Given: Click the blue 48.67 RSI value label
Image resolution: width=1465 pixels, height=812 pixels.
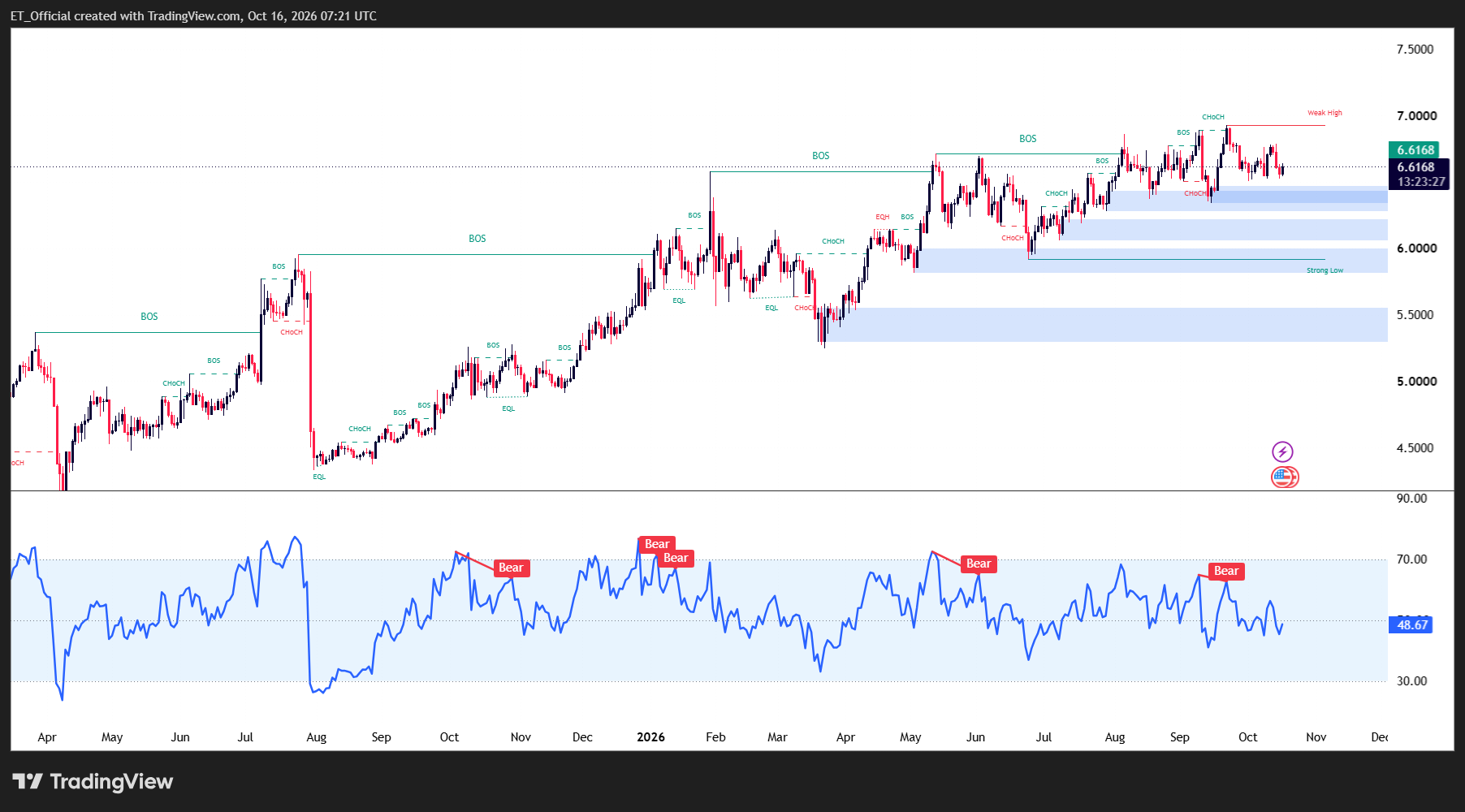Looking at the screenshot, I should point(1411,624).
